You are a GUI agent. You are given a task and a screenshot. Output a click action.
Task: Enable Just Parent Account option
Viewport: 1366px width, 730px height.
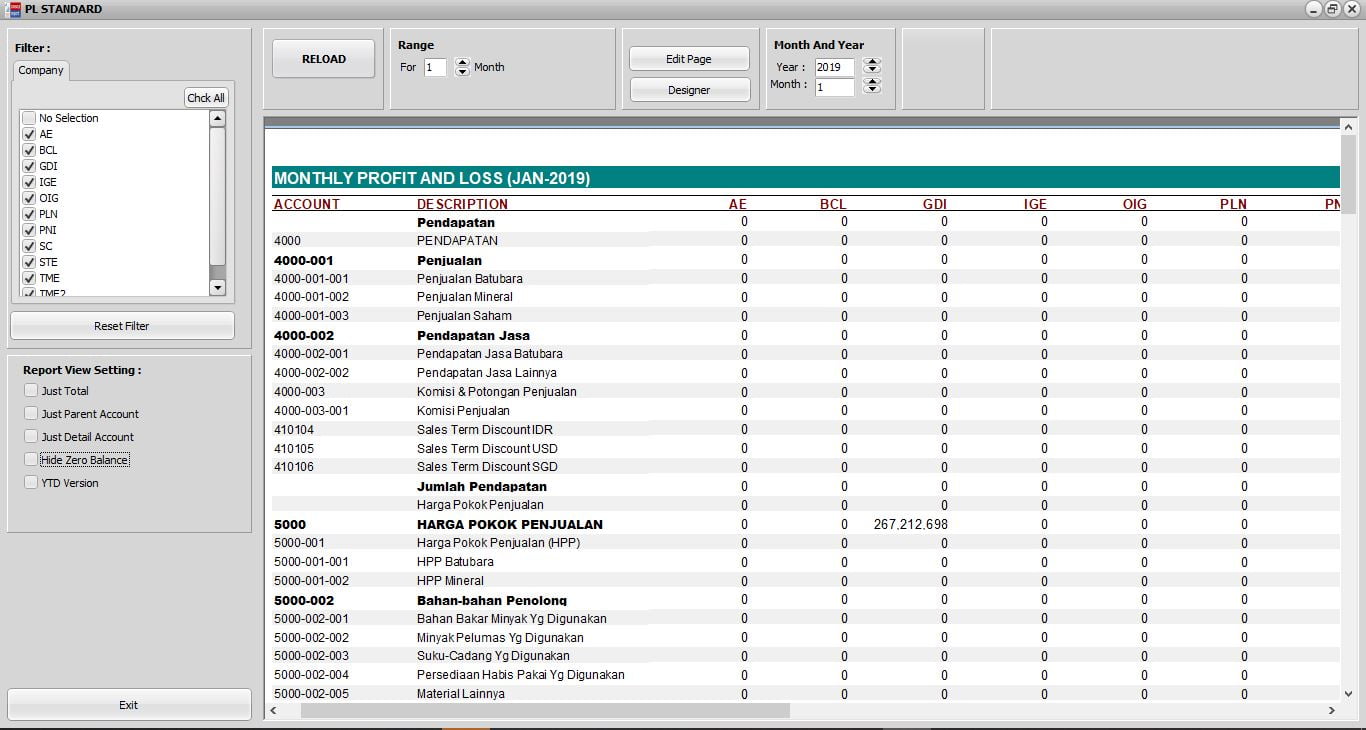point(32,414)
